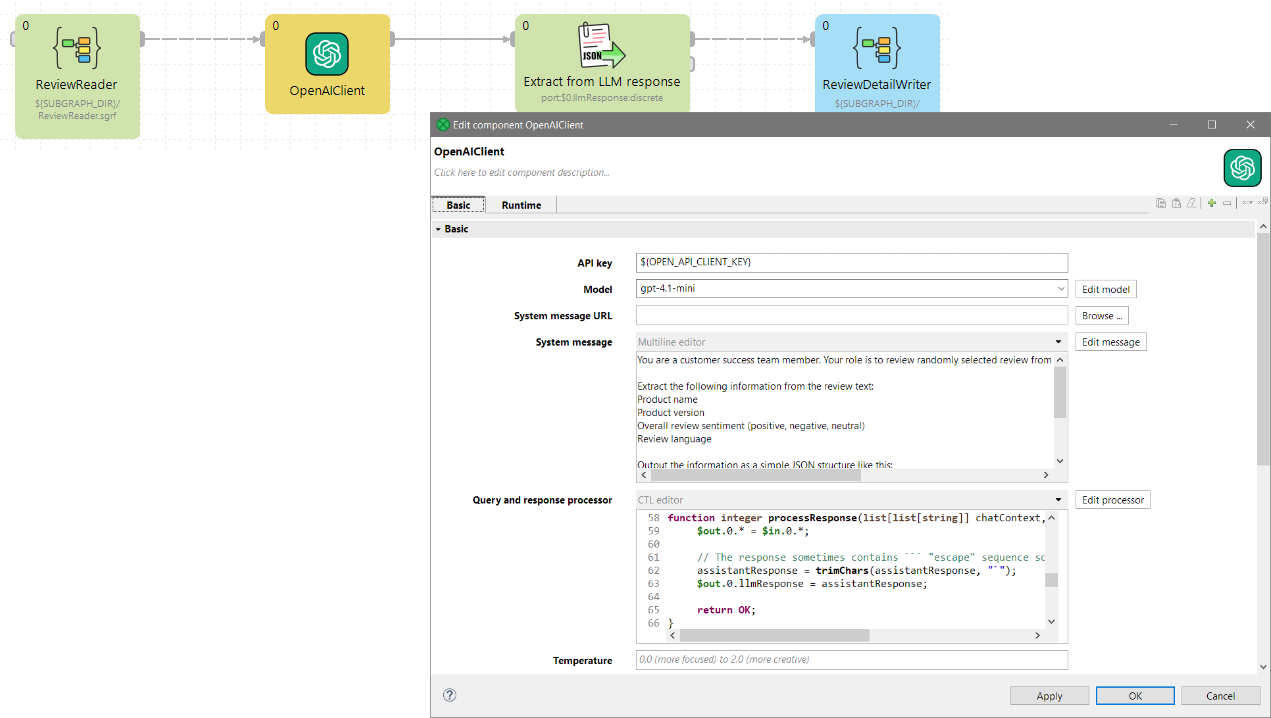Viewport: 1271px width, 718px height.
Task: Click the OK button
Action: tap(1135, 696)
